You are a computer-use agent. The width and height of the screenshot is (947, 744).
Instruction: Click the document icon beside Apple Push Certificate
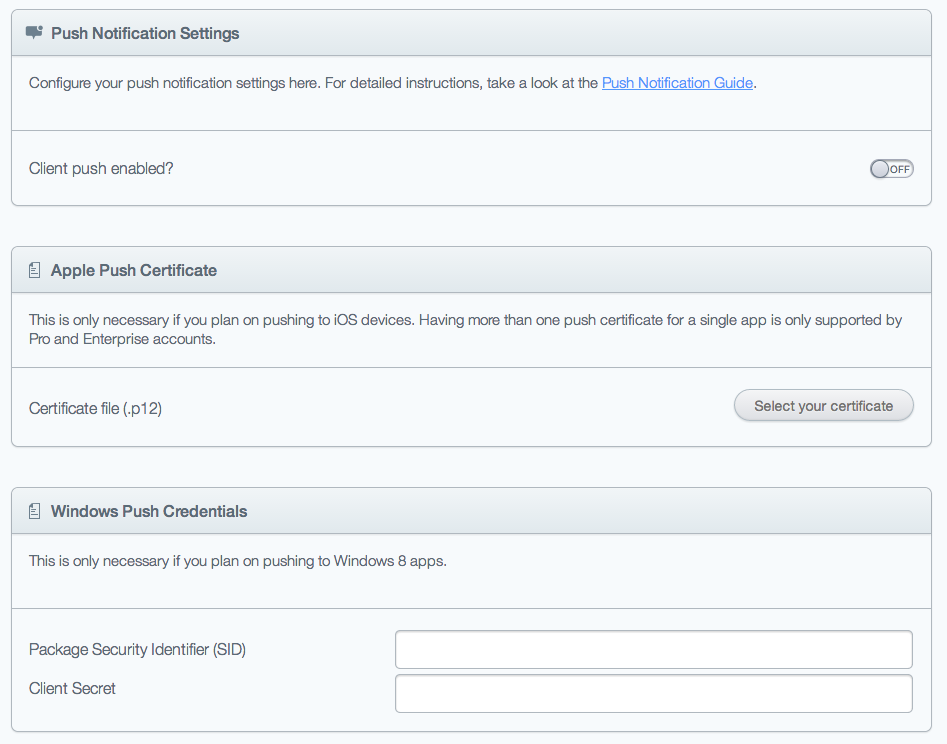click(34, 270)
